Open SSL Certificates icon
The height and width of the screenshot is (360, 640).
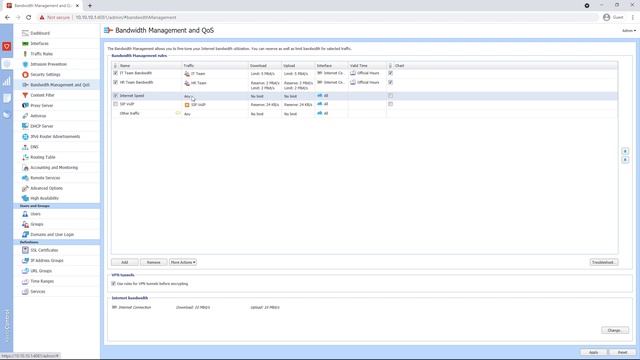[25, 250]
